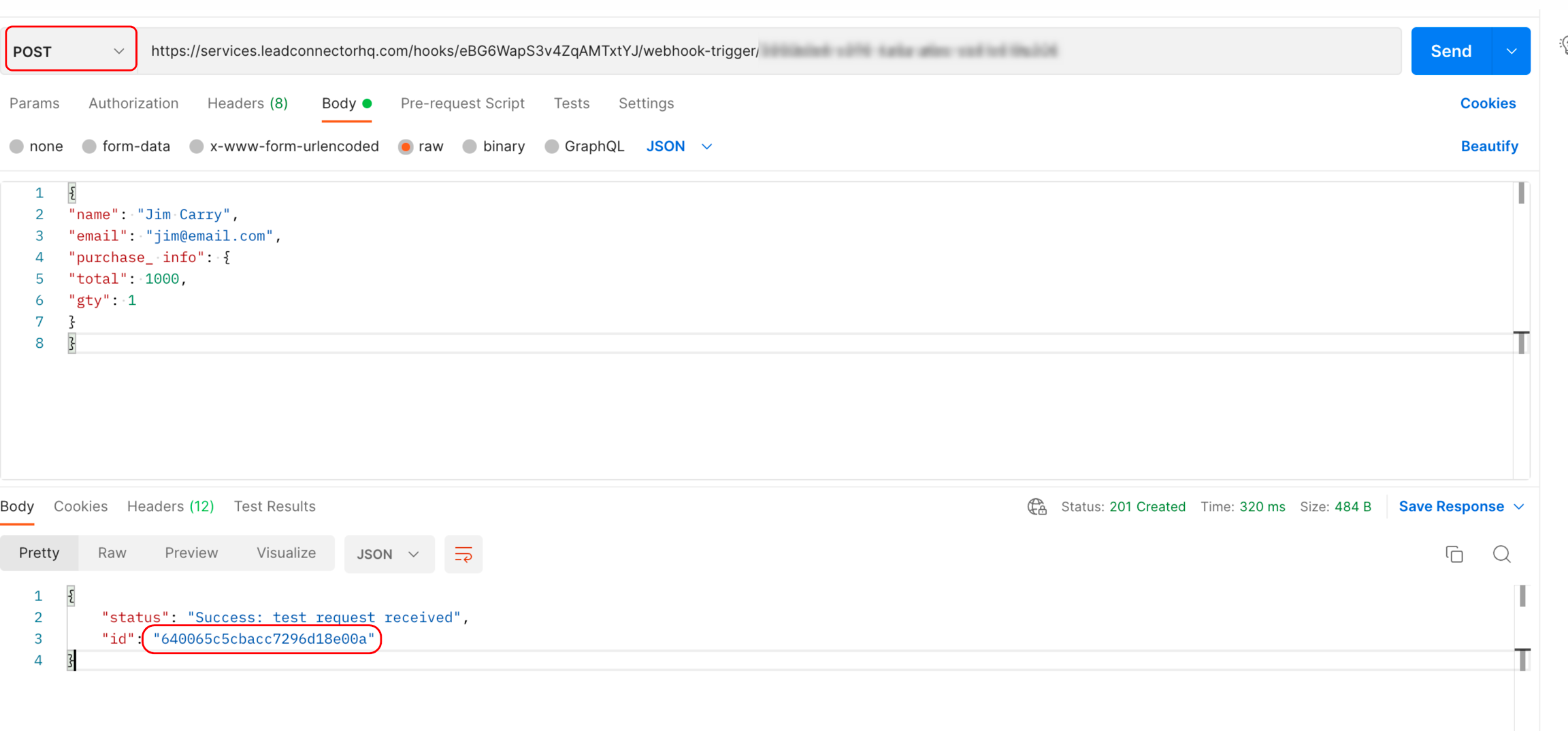Screen dimensions: 1568x731
Task: Choose the x-www-form-urlencoded radio option
Action: [x=197, y=146]
